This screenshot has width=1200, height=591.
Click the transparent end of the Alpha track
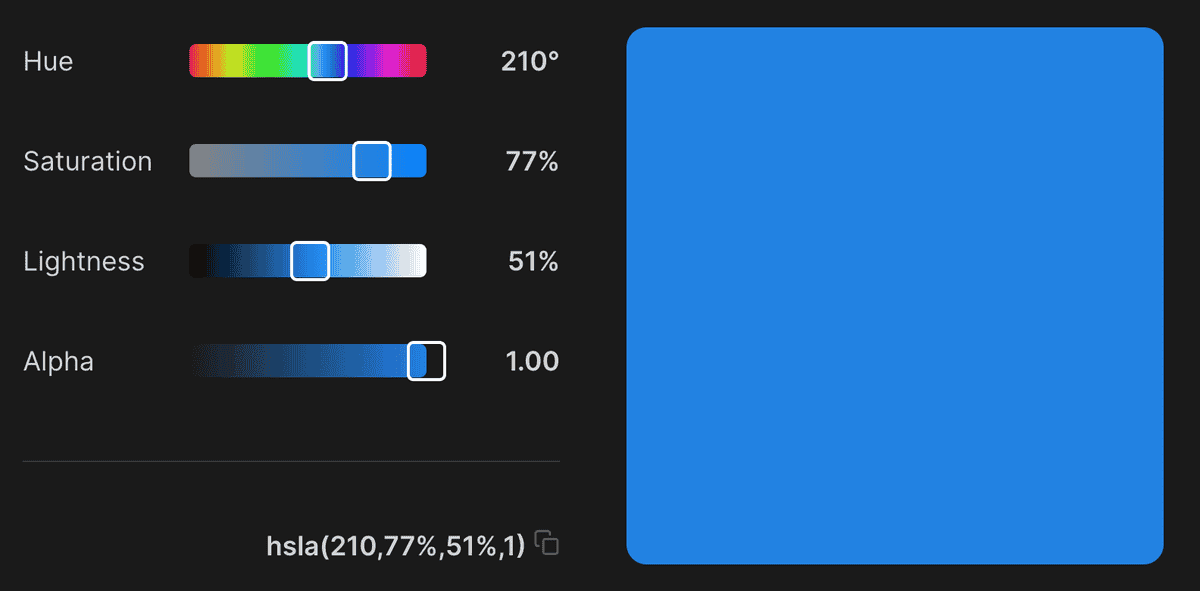(196, 361)
